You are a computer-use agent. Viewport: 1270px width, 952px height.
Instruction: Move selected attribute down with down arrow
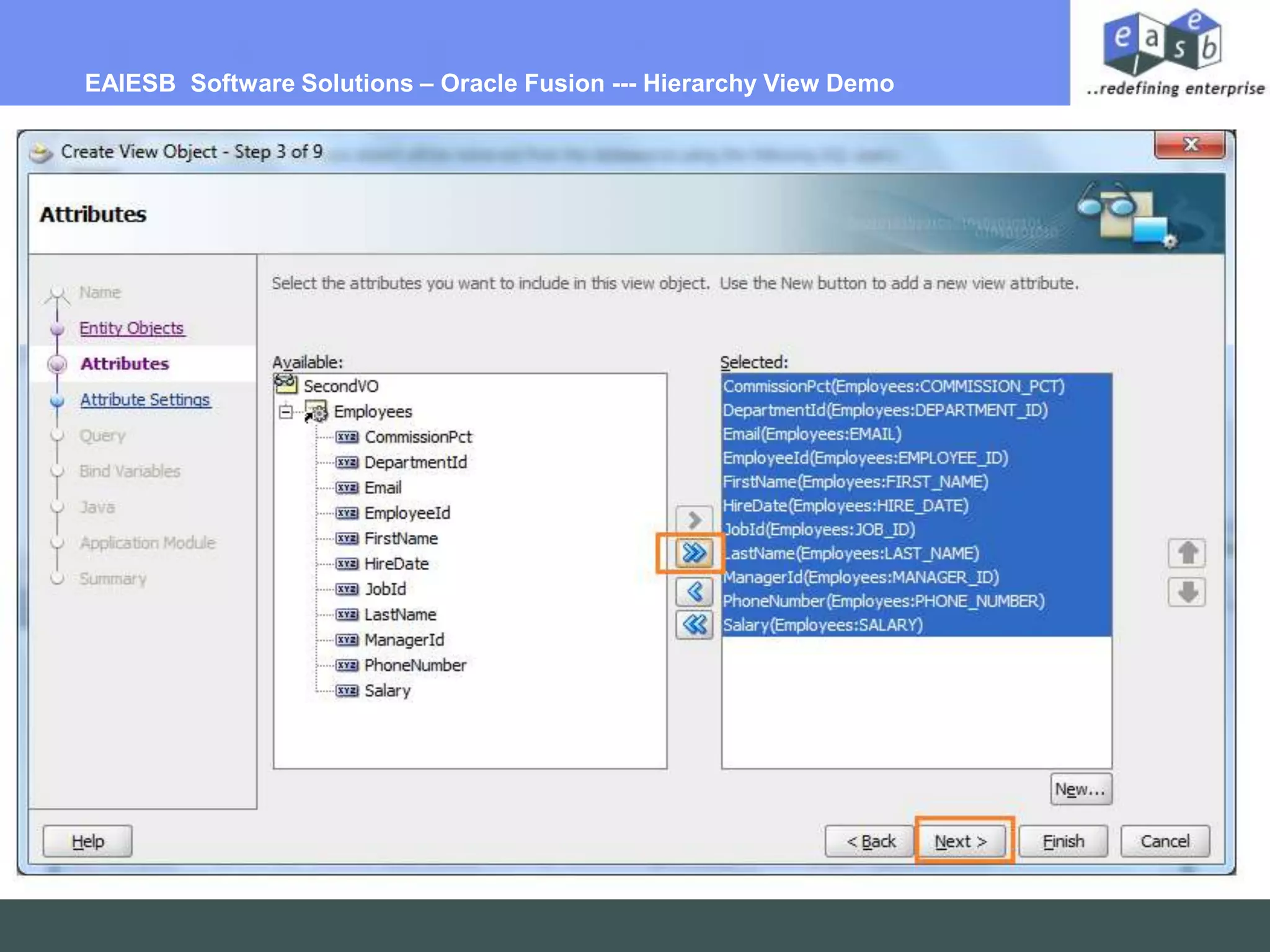1187,592
